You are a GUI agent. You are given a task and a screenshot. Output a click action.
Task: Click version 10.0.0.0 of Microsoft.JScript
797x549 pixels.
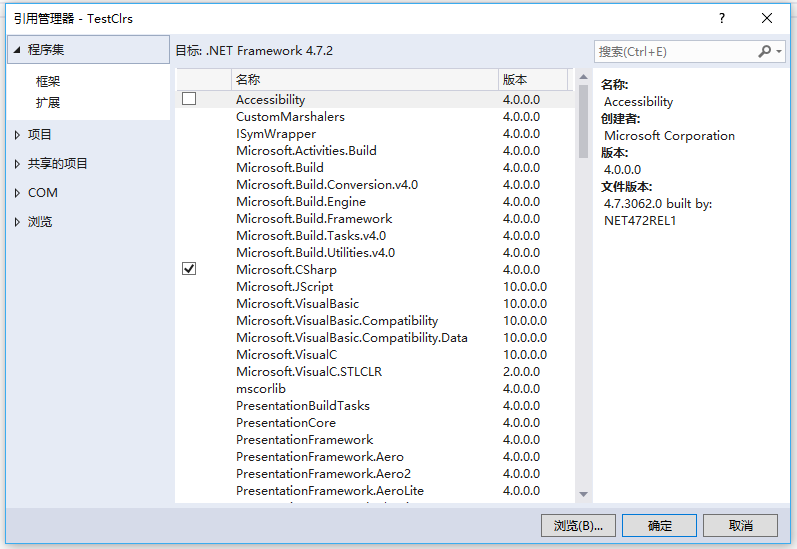coord(525,287)
